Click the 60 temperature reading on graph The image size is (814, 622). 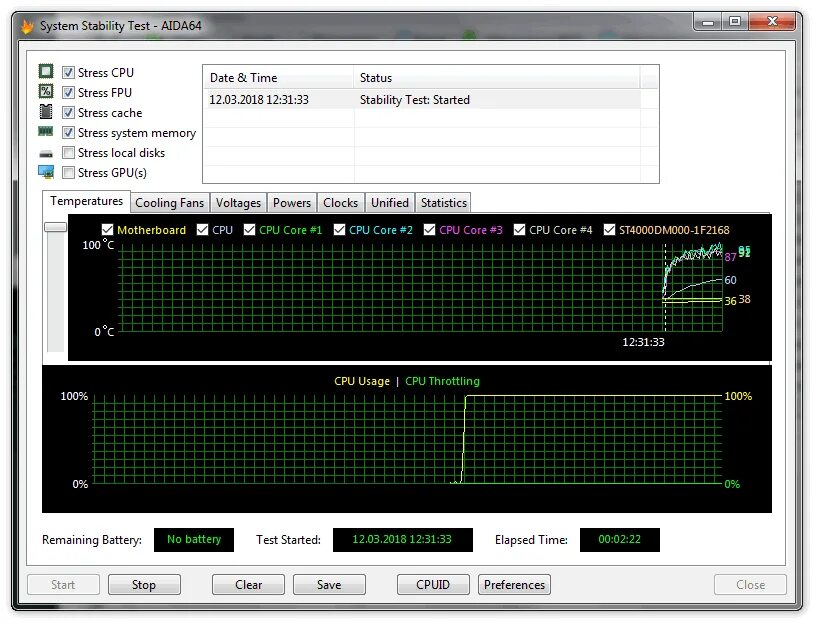[730, 280]
